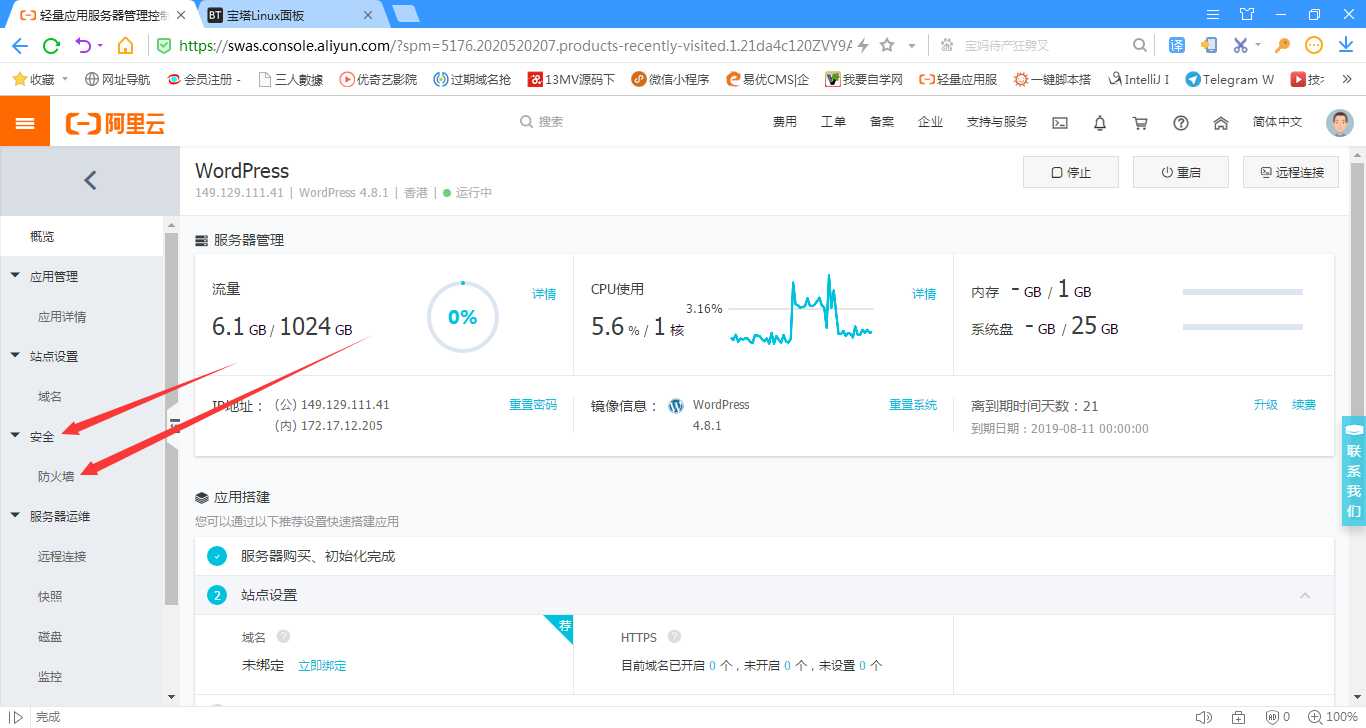Viewport: 1366px width, 728px height.
Task: Reload the page with the refresh icon
Action: tap(52, 46)
